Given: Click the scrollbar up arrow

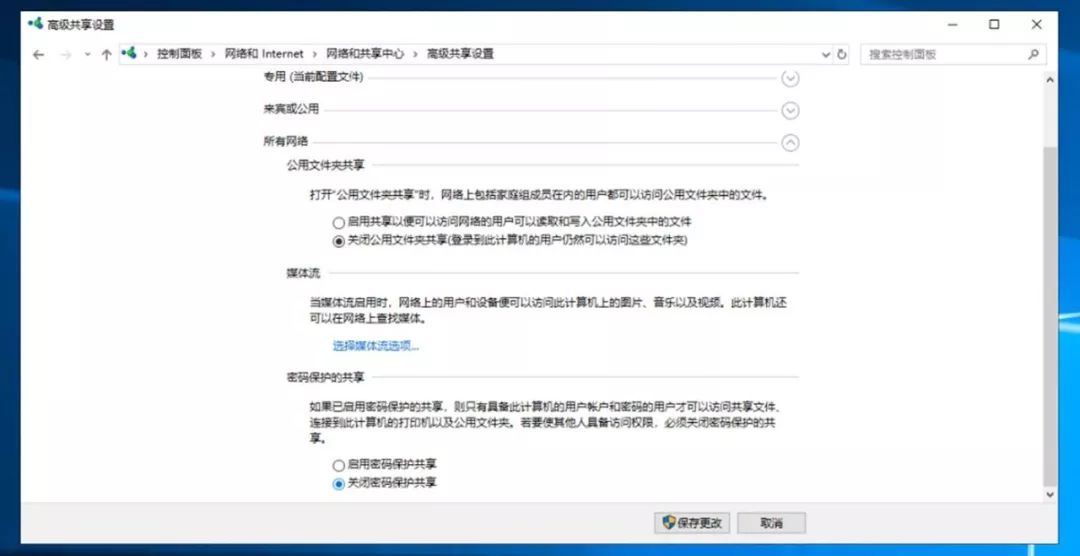Looking at the screenshot, I should click(x=1050, y=80).
